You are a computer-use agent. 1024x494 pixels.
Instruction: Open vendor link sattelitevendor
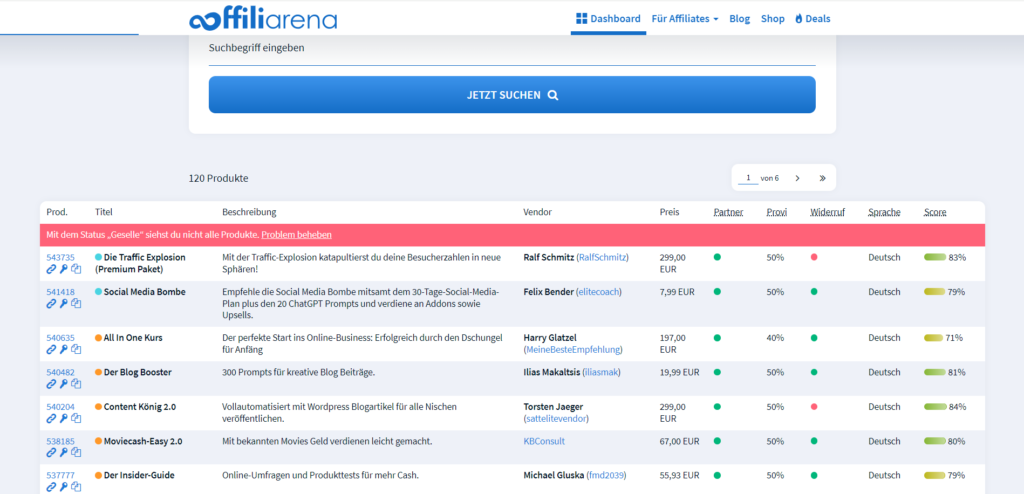click(556, 418)
